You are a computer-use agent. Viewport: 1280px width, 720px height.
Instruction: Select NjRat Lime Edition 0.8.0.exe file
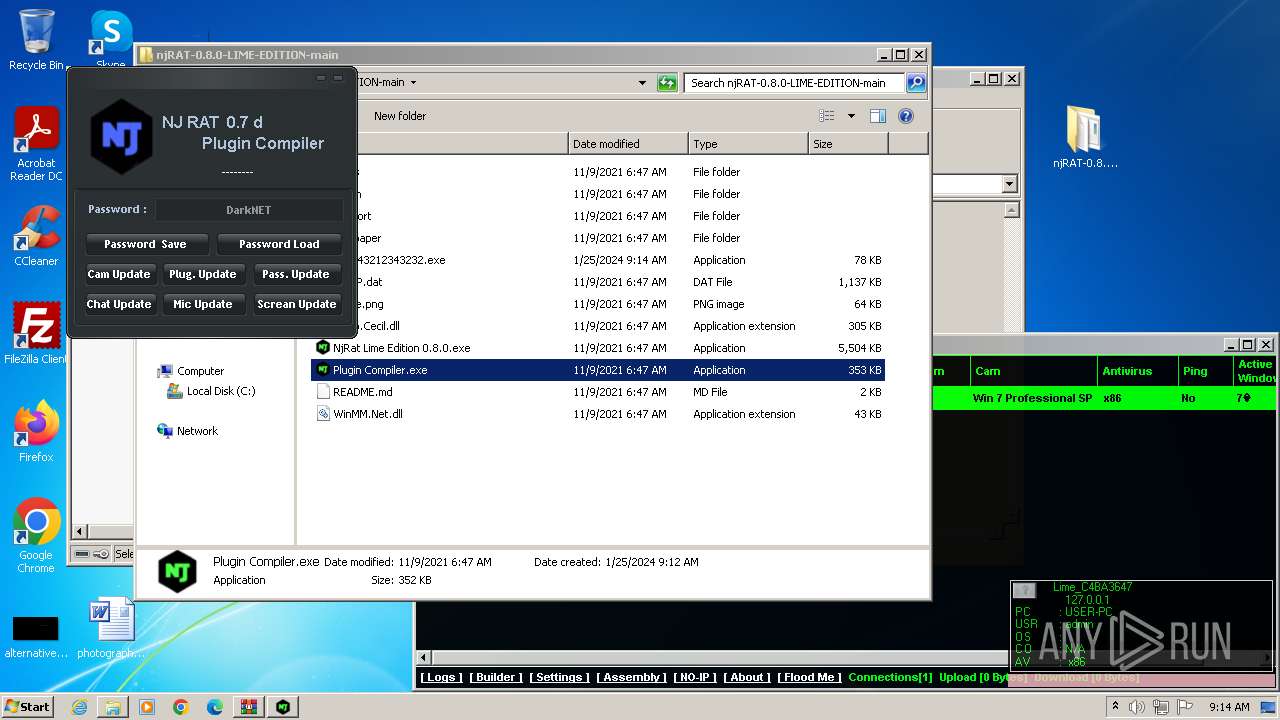click(x=598, y=348)
